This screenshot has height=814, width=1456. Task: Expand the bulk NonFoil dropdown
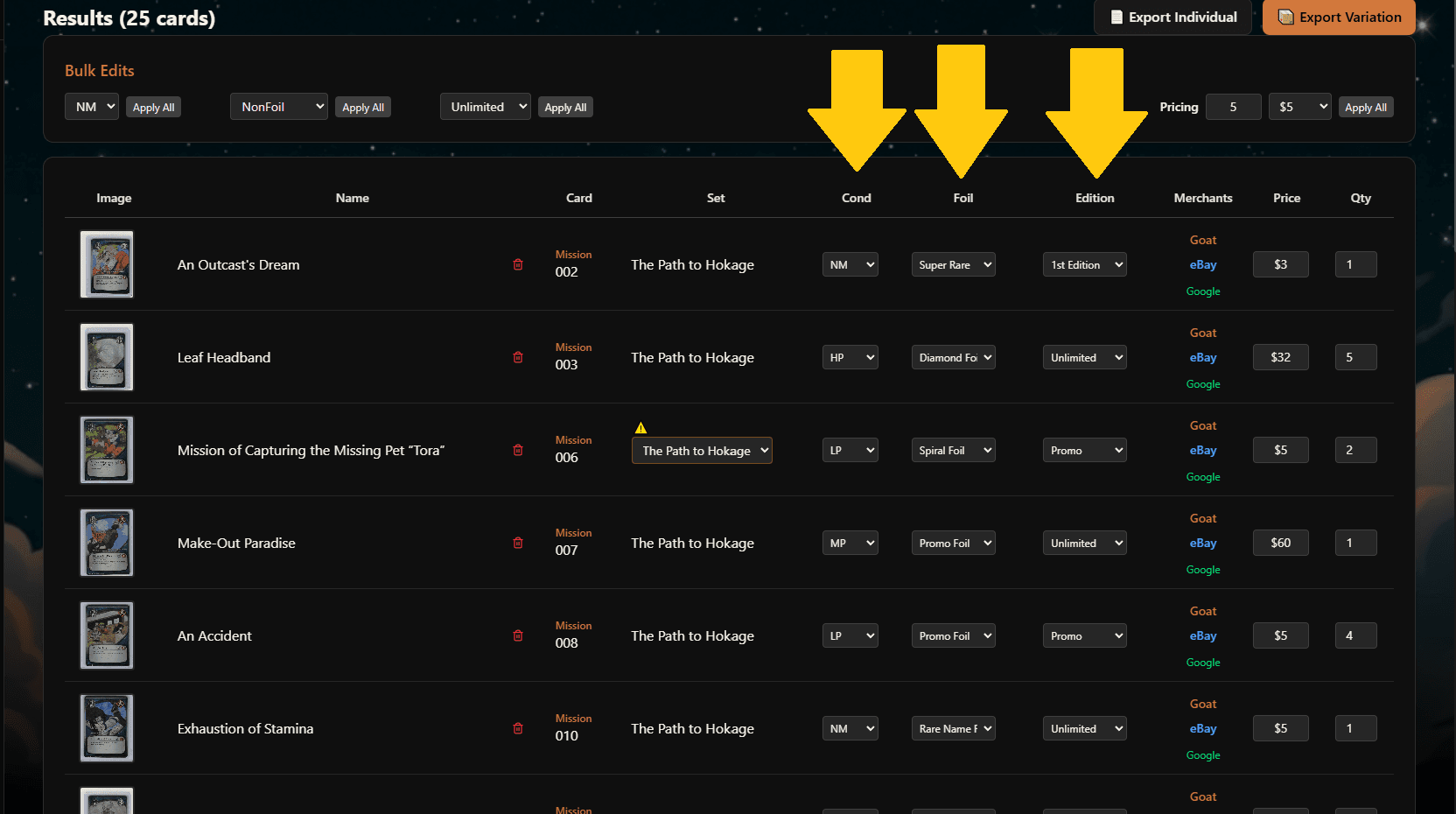(x=278, y=107)
